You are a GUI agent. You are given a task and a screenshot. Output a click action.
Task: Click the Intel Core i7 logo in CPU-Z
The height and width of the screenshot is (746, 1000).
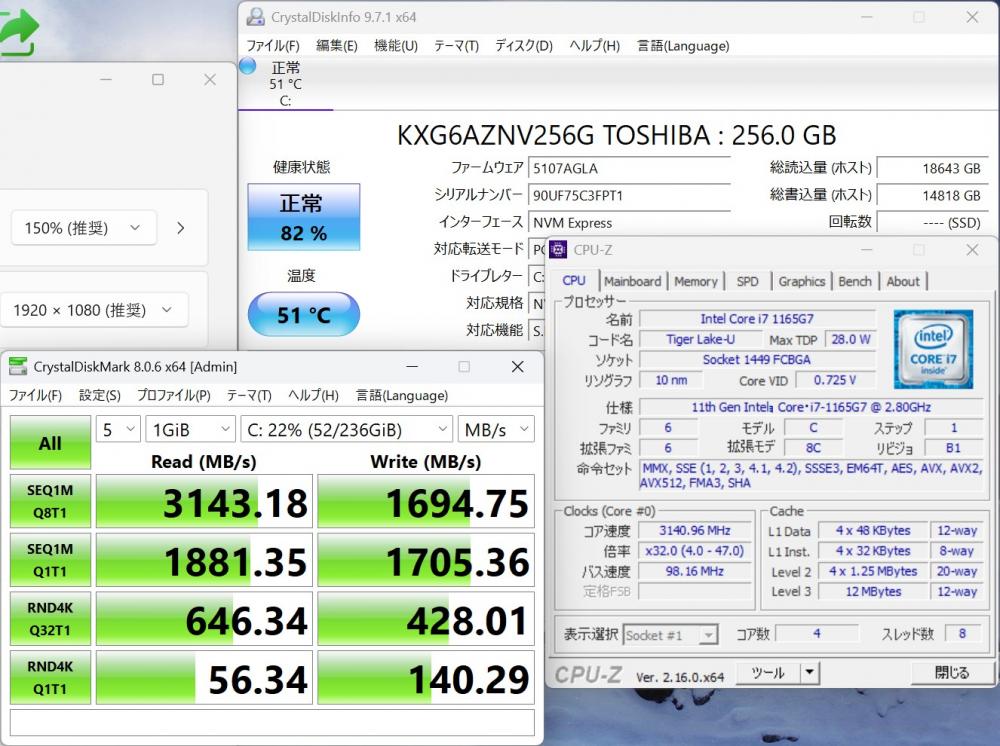click(x=933, y=349)
